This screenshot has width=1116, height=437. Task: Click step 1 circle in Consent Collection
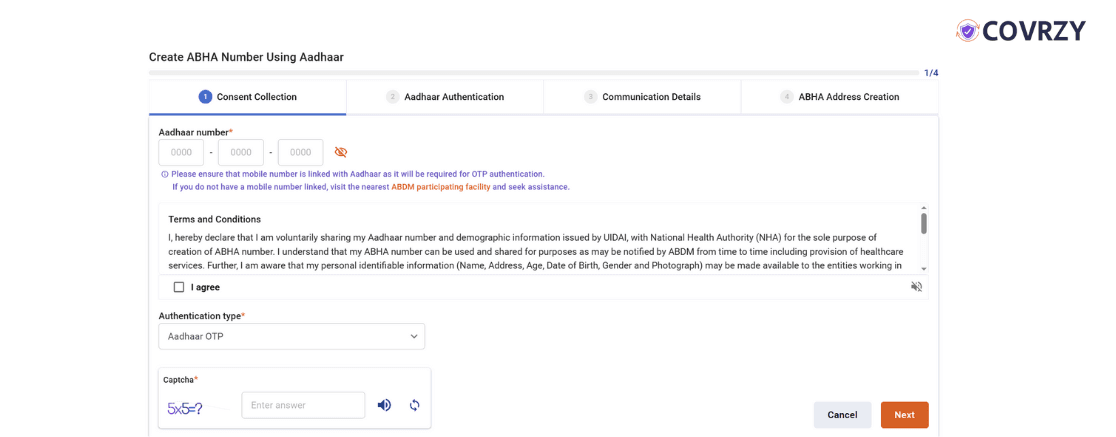click(x=205, y=97)
